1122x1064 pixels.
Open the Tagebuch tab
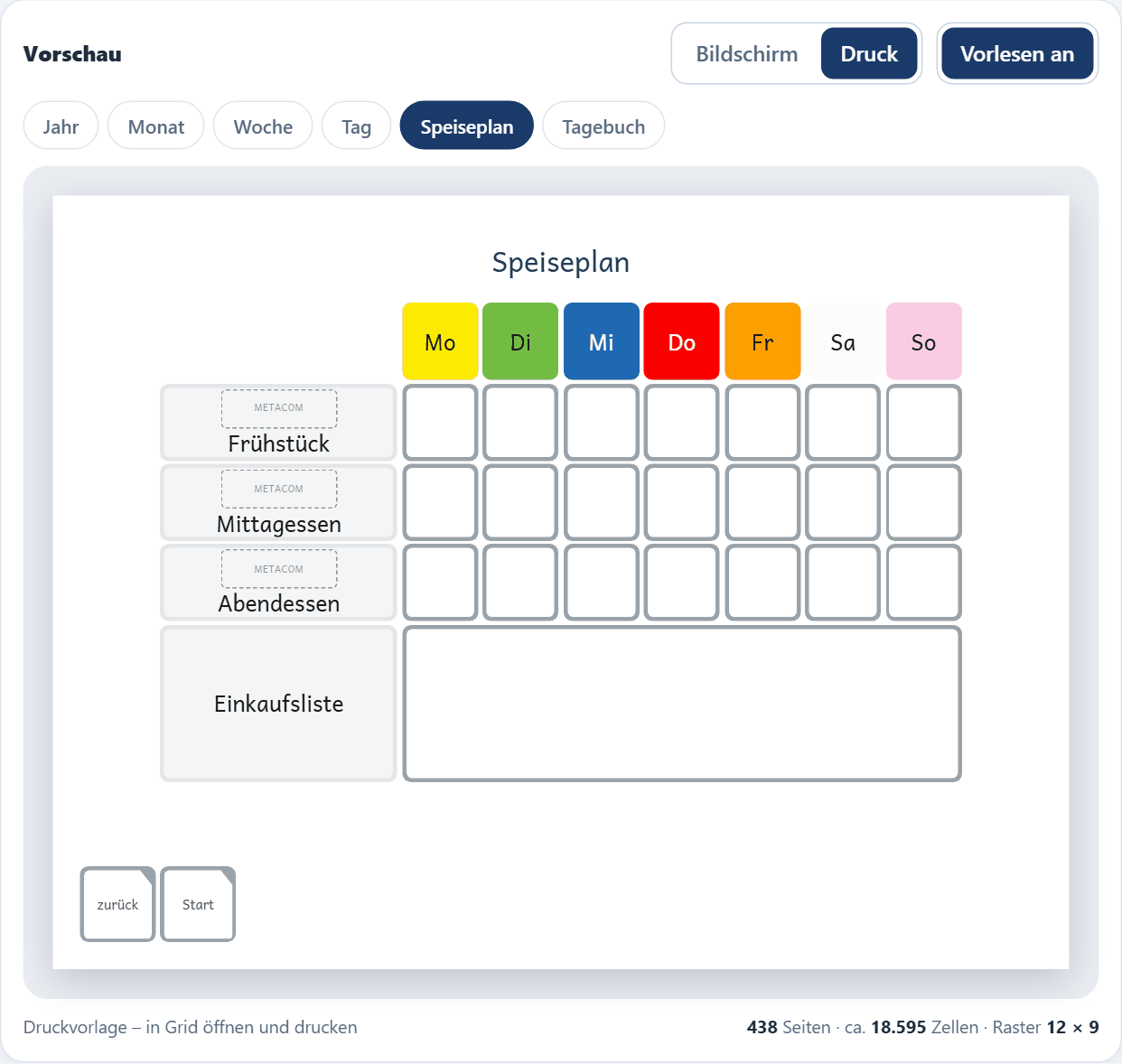point(603,126)
